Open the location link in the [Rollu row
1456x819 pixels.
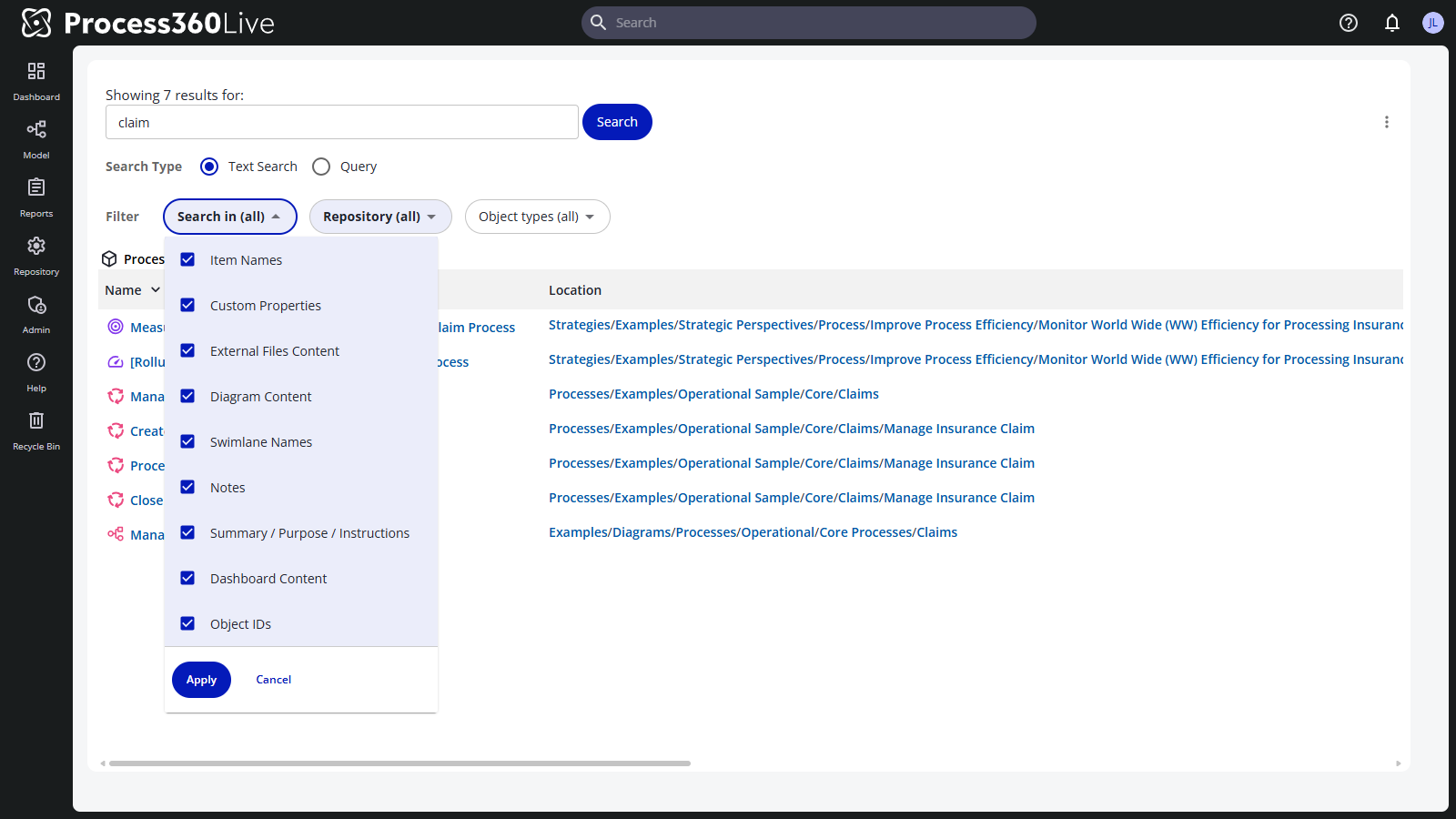click(976, 359)
